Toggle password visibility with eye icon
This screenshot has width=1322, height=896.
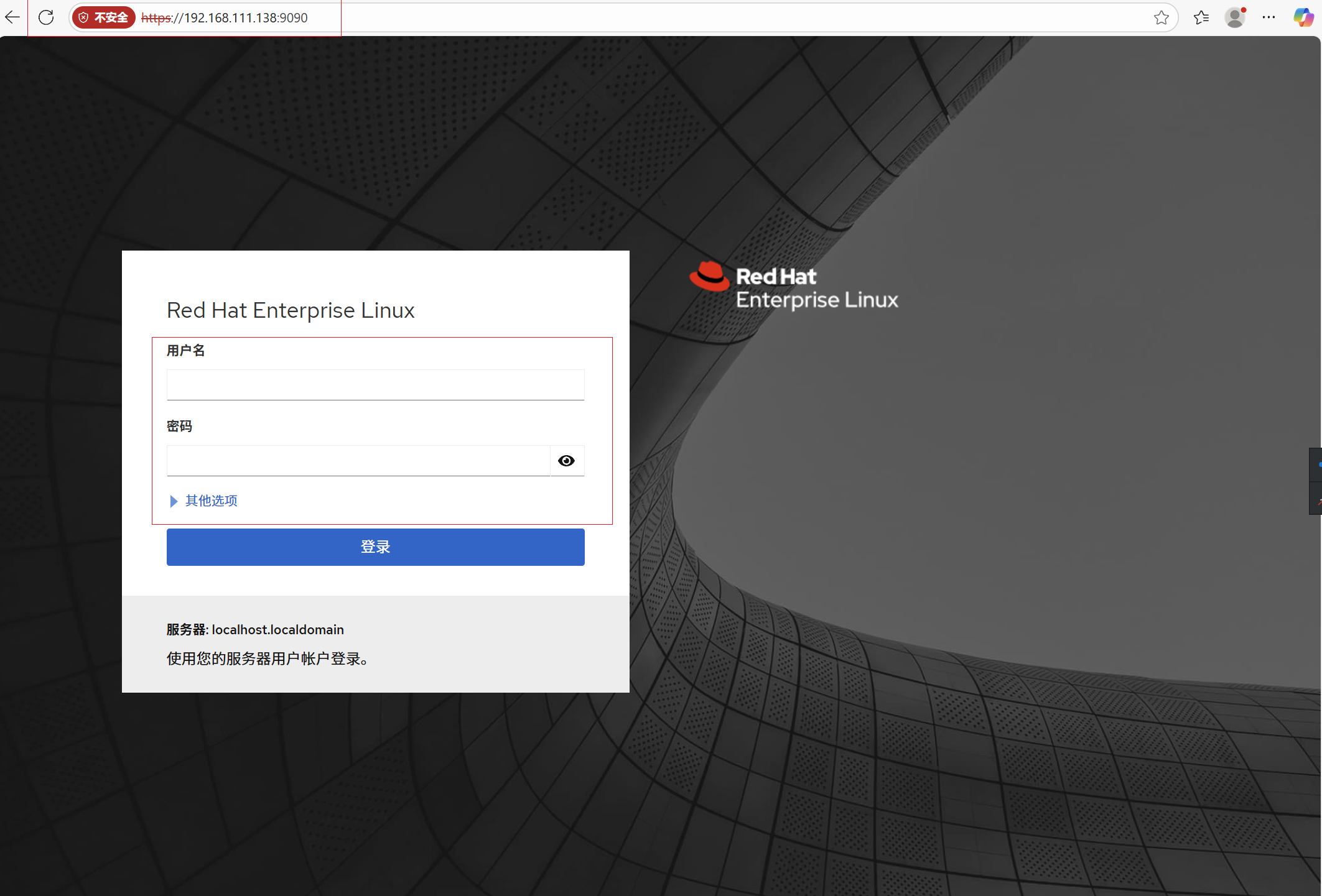tap(566, 461)
